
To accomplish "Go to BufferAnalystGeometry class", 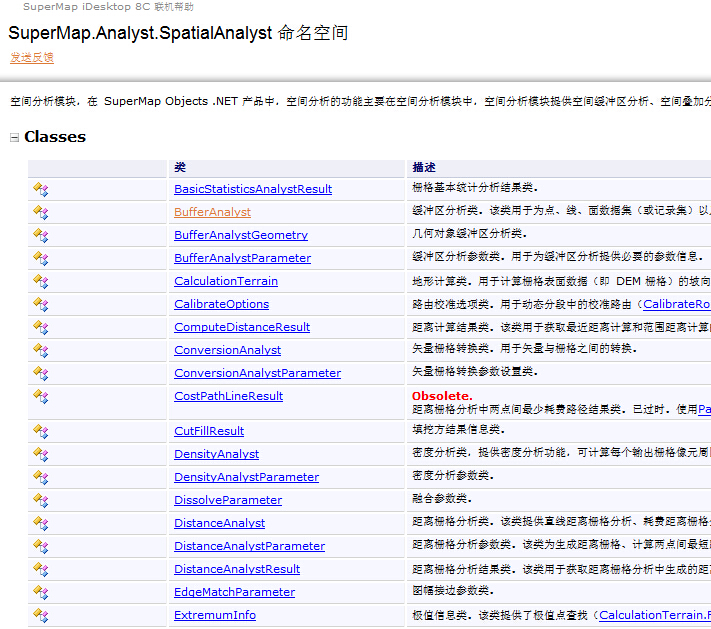I will pyautogui.click(x=241, y=235).
